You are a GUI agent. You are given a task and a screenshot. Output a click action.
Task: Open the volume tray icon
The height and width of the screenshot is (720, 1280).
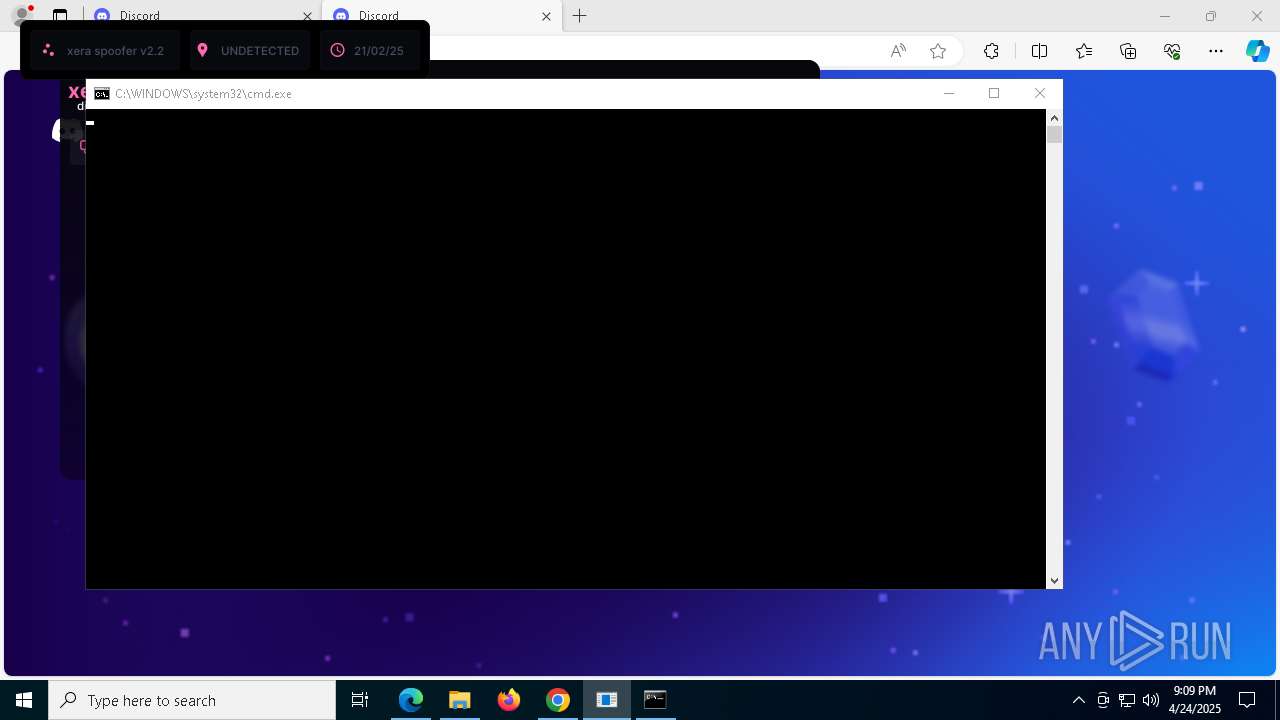coord(1151,700)
